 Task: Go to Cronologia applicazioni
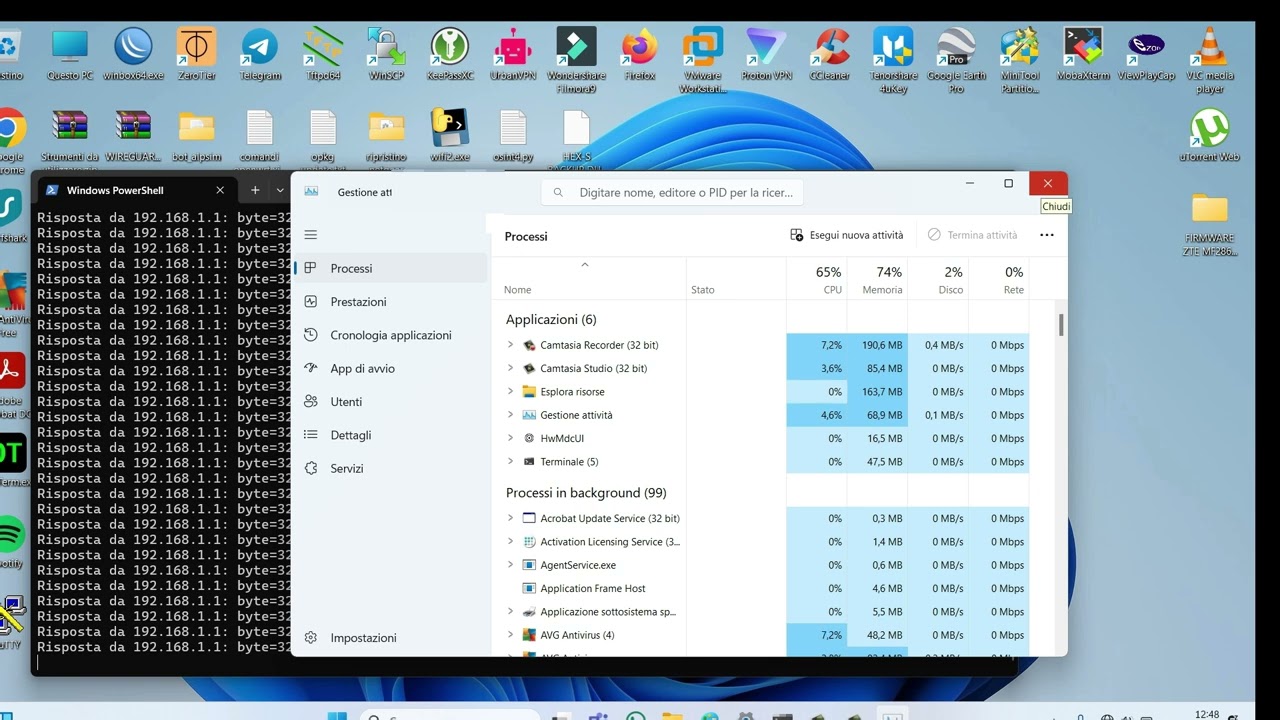pyautogui.click(x=391, y=335)
